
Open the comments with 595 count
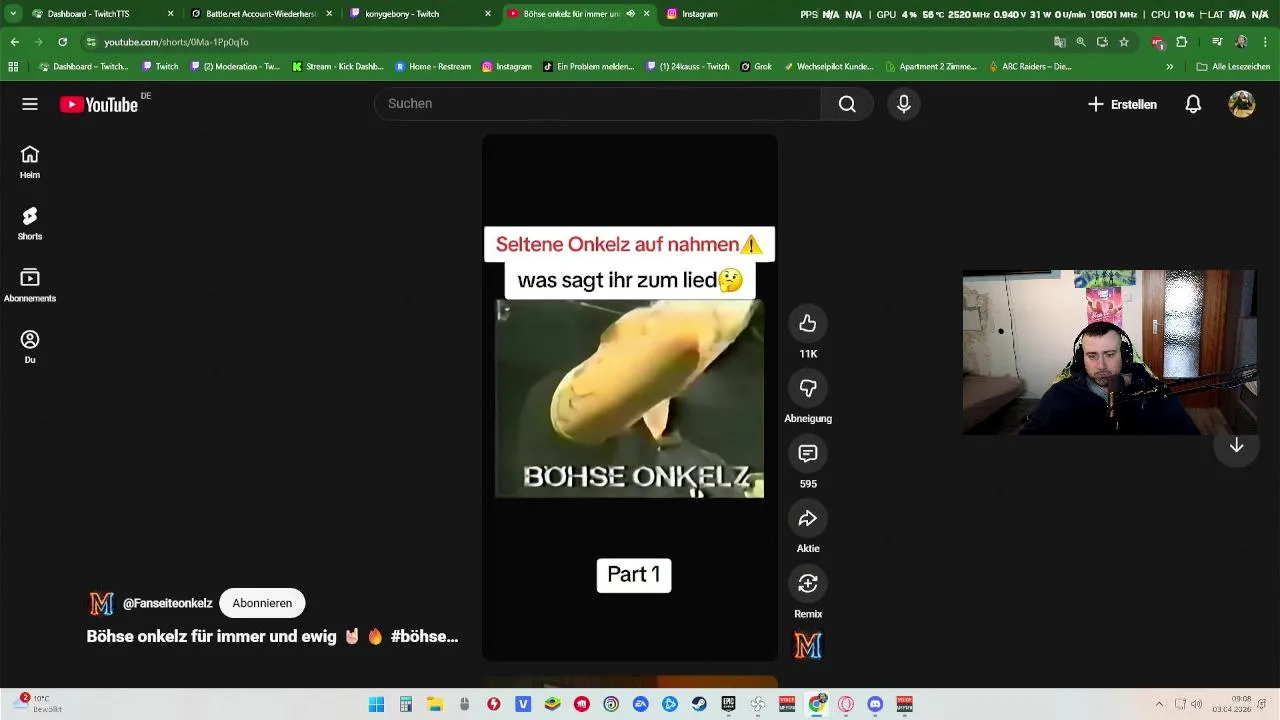(808, 454)
